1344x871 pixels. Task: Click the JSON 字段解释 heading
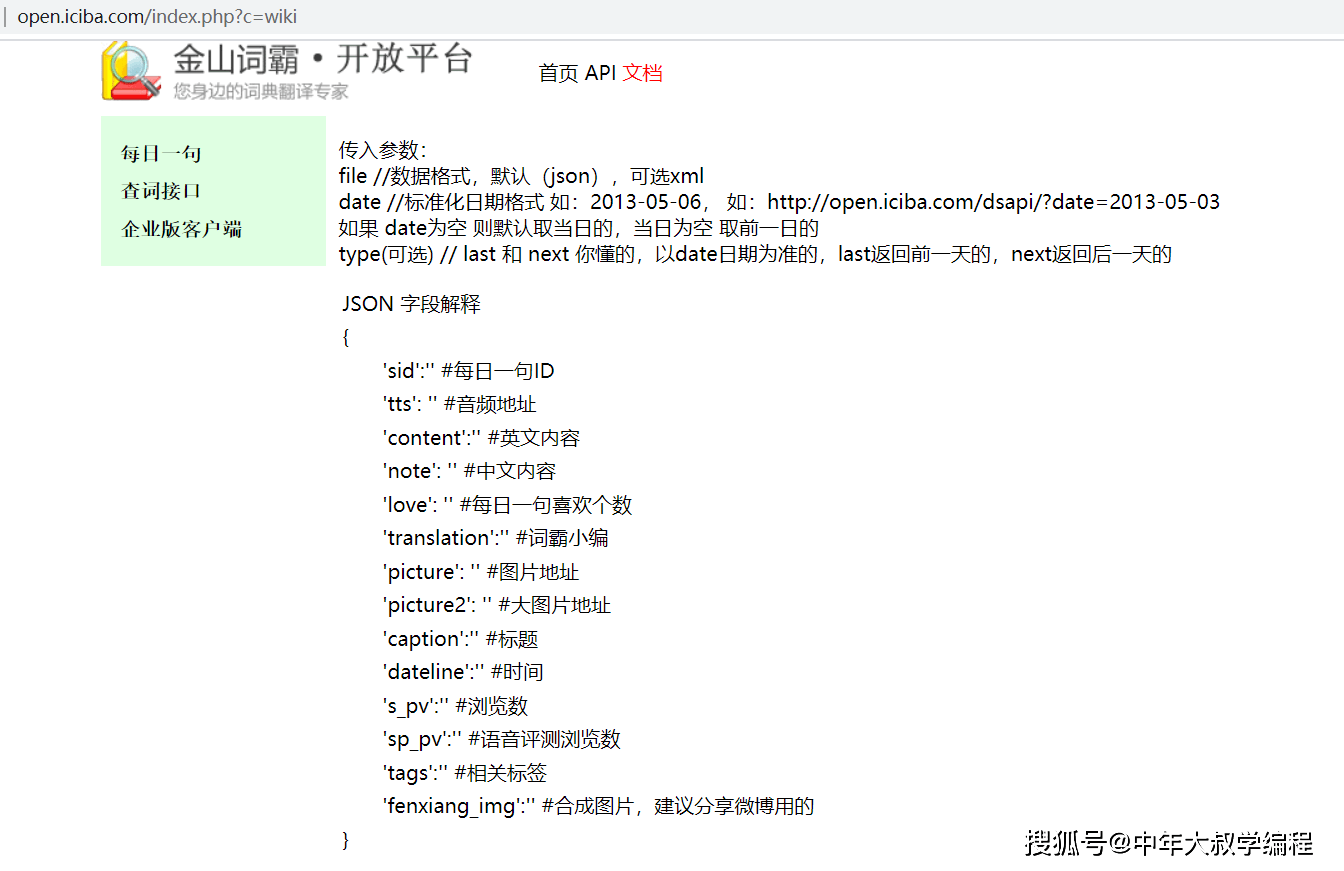tap(411, 304)
